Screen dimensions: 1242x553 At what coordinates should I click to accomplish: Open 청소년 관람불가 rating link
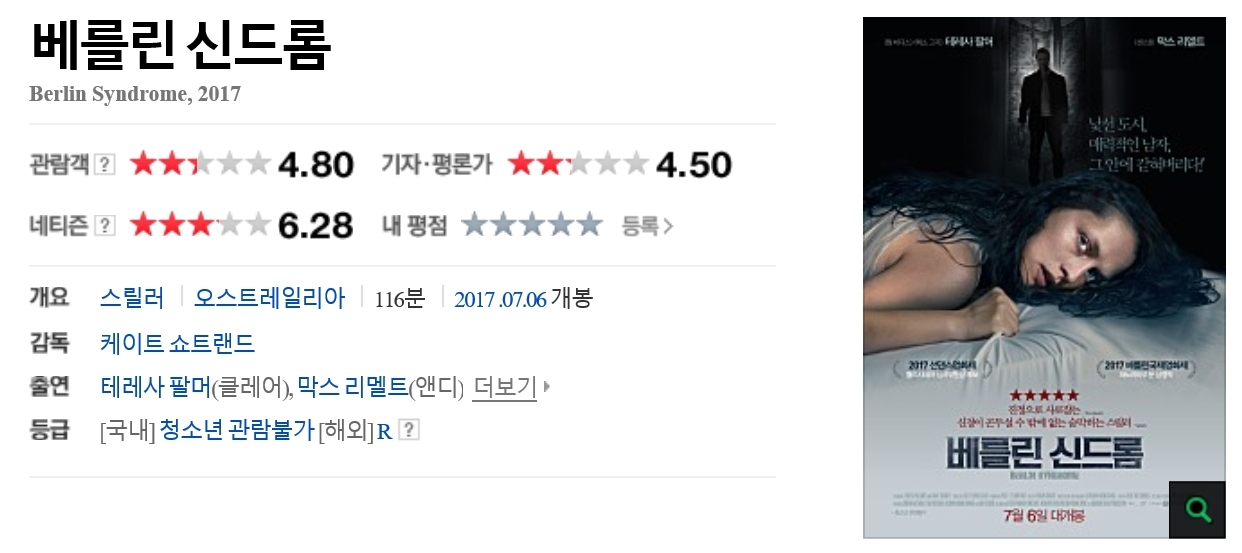click(237, 430)
